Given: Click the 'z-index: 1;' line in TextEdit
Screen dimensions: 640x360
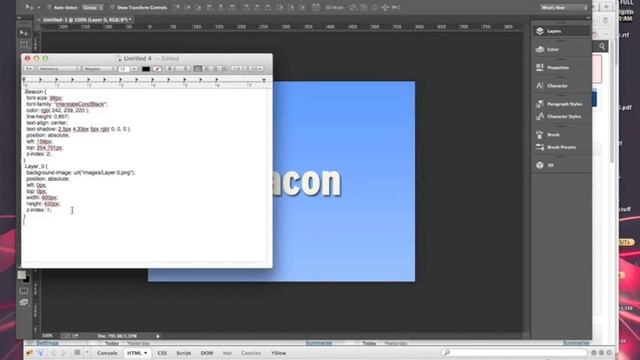Looking at the screenshot, I should [x=38, y=210].
